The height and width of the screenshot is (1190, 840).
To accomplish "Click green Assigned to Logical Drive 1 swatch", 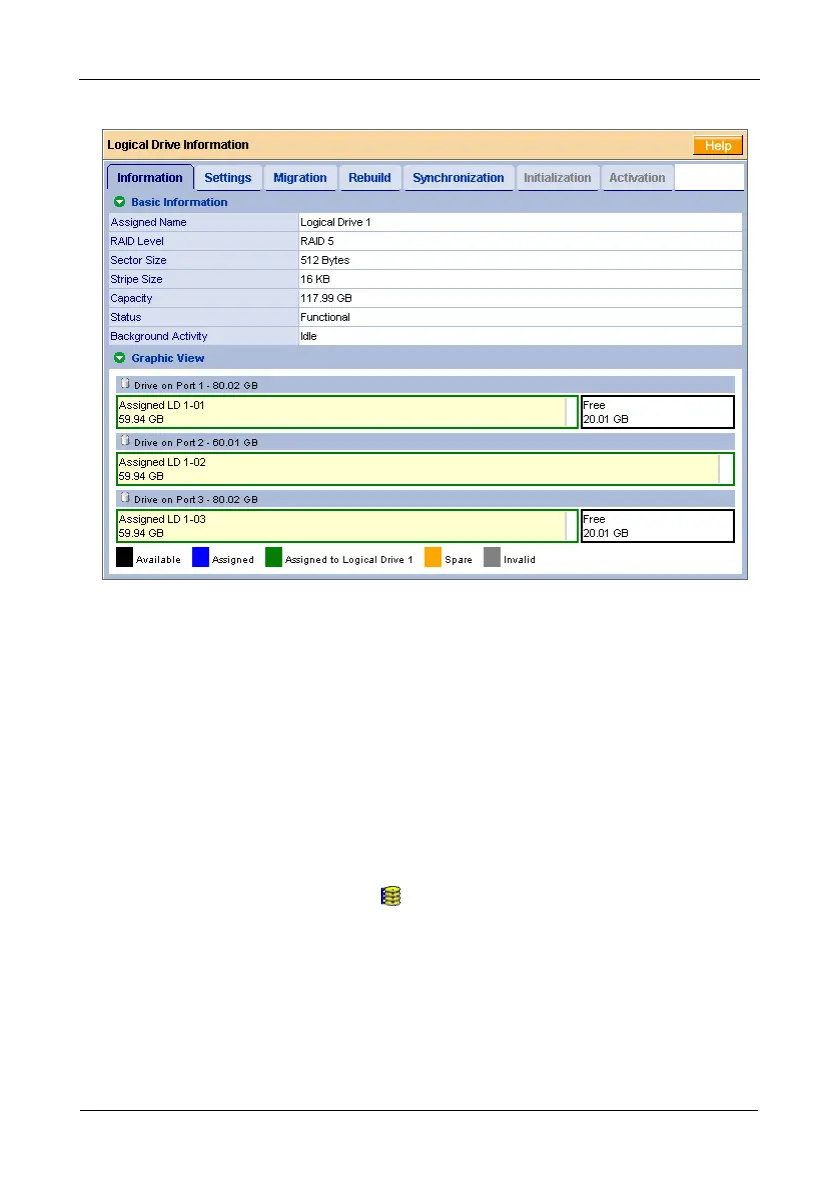I will tap(273, 558).
